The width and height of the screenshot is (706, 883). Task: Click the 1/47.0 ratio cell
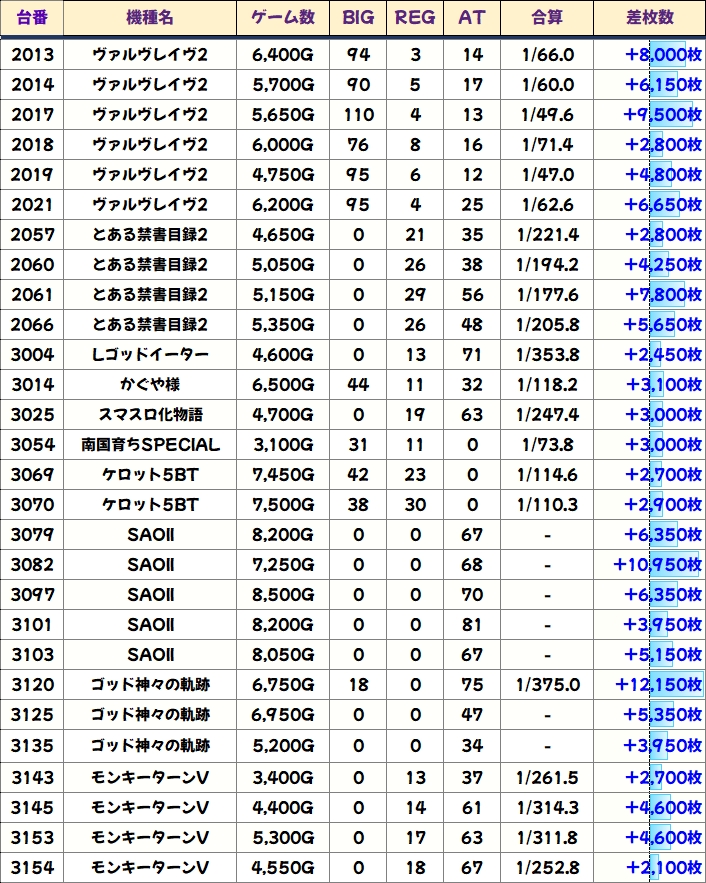coord(547,175)
